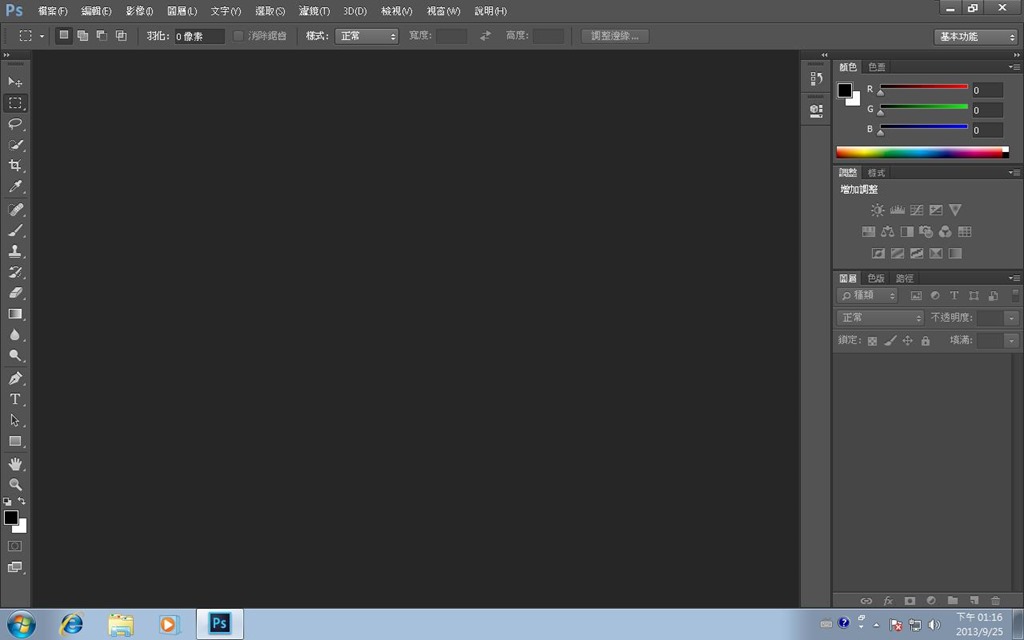The height and width of the screenshot is (640, 1024).
Task: Add Vibrance adjustment triangle icon
Action: pyautogui.click(x=955, y=210)
